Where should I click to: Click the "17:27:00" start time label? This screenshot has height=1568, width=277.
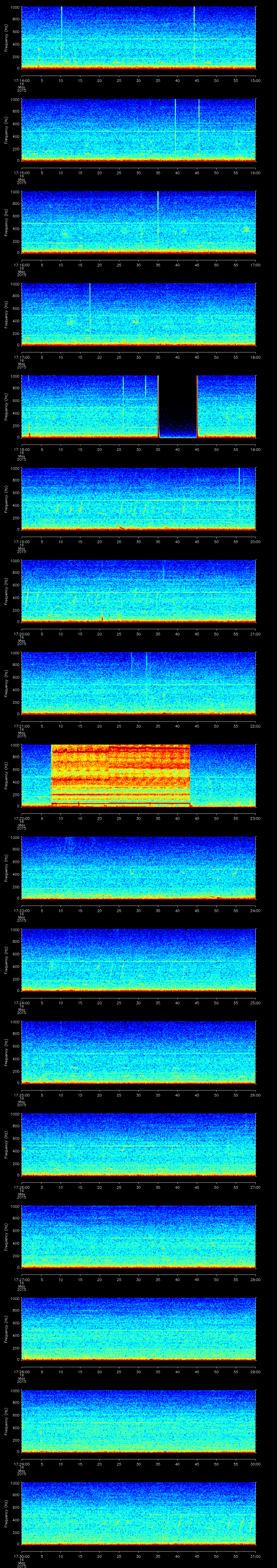pyautogui.click(x=21, y=1279)
